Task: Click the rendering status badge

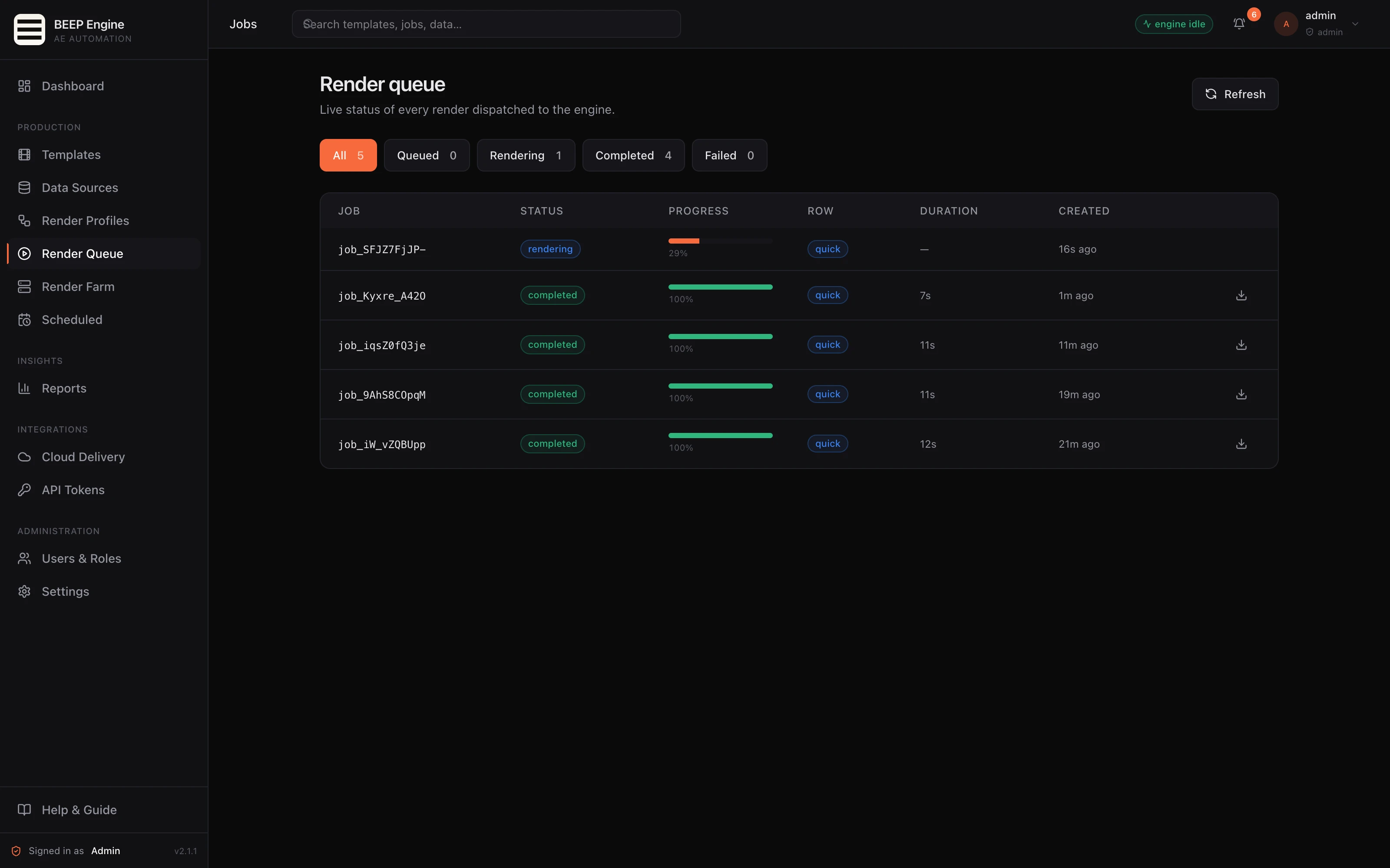Action: (550, 249)
